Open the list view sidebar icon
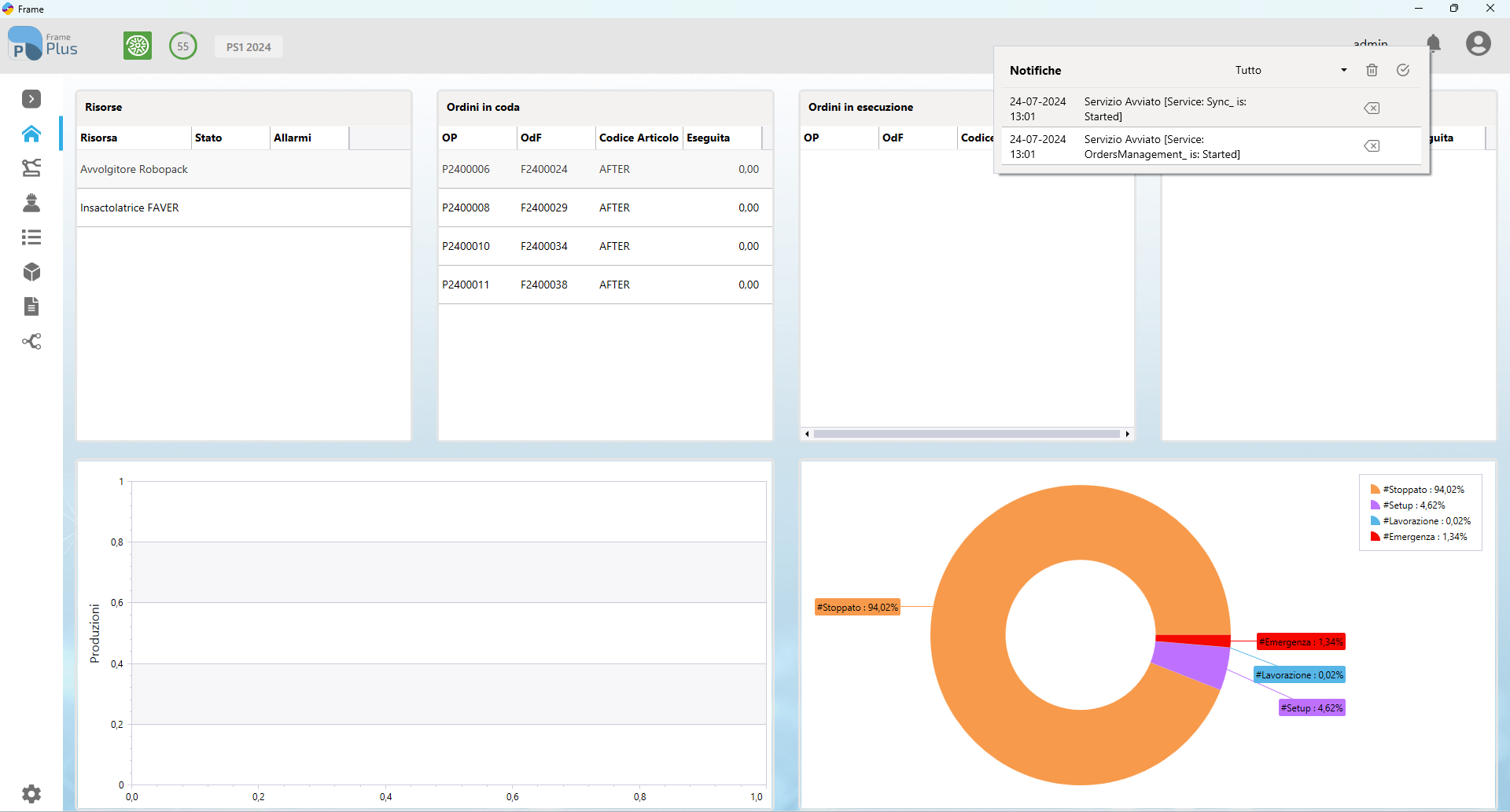Screen dimensions: 1510x812 [x=31, y=237]
